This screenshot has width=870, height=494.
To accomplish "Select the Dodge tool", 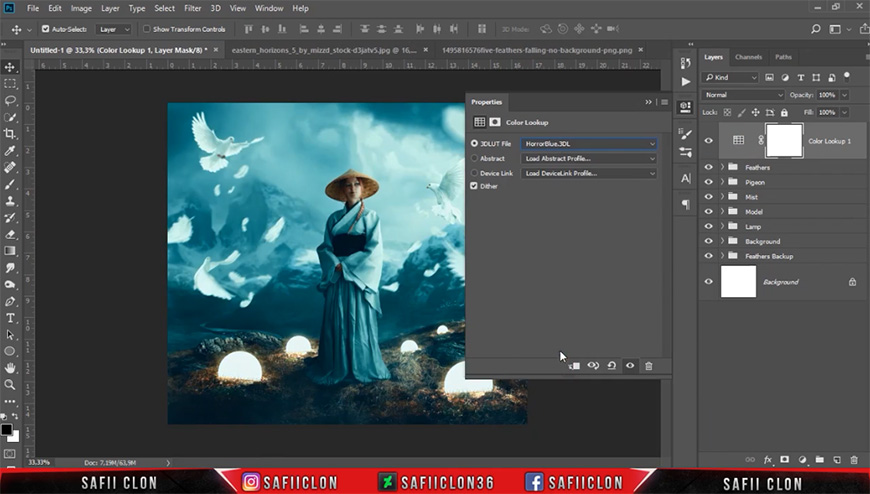I will 10,284.
